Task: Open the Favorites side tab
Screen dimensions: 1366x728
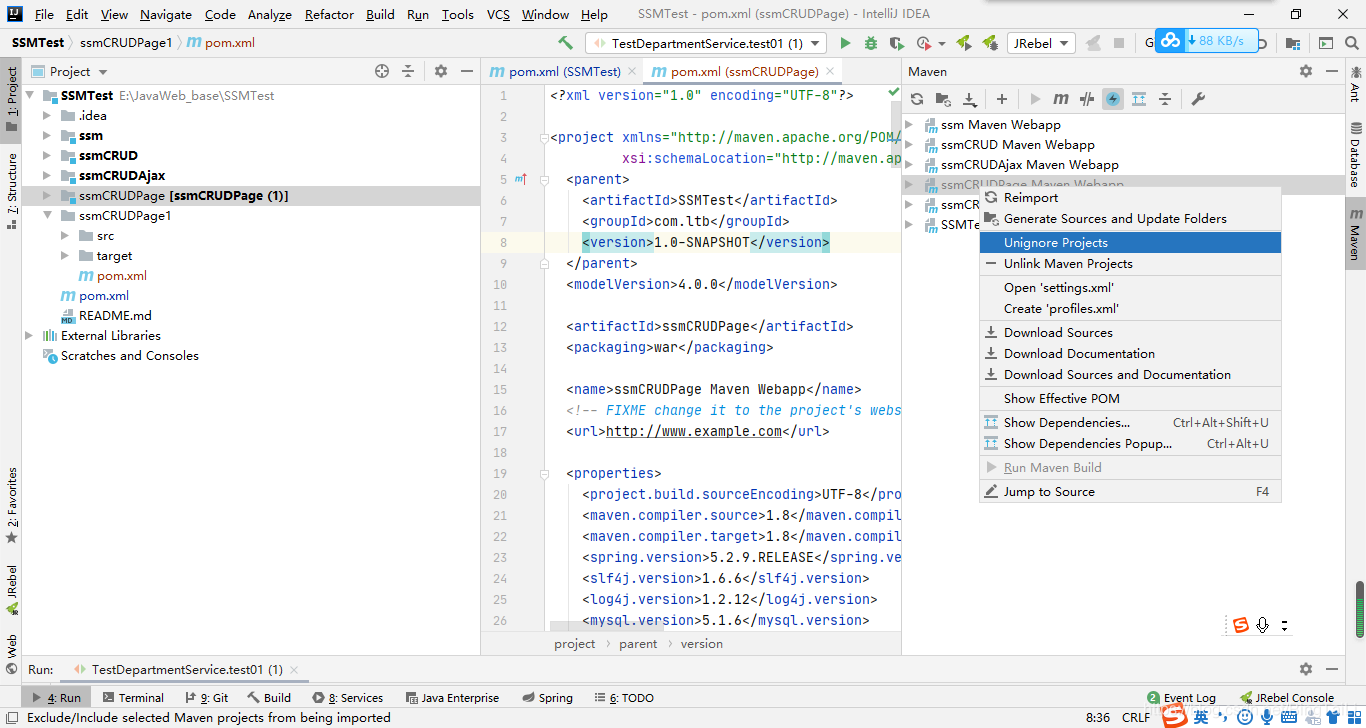Action: (x=11, y=505)
